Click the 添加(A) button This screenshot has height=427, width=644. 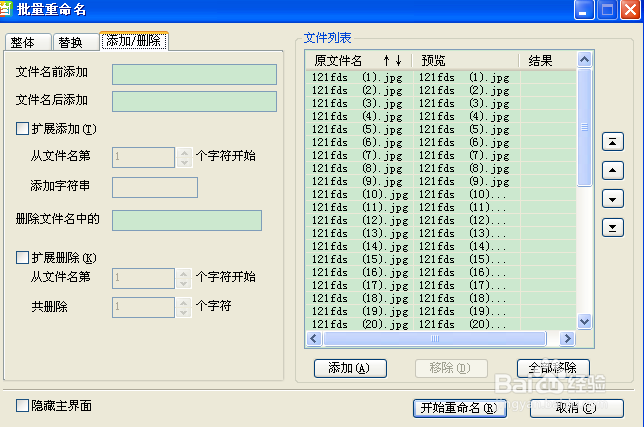350,368
